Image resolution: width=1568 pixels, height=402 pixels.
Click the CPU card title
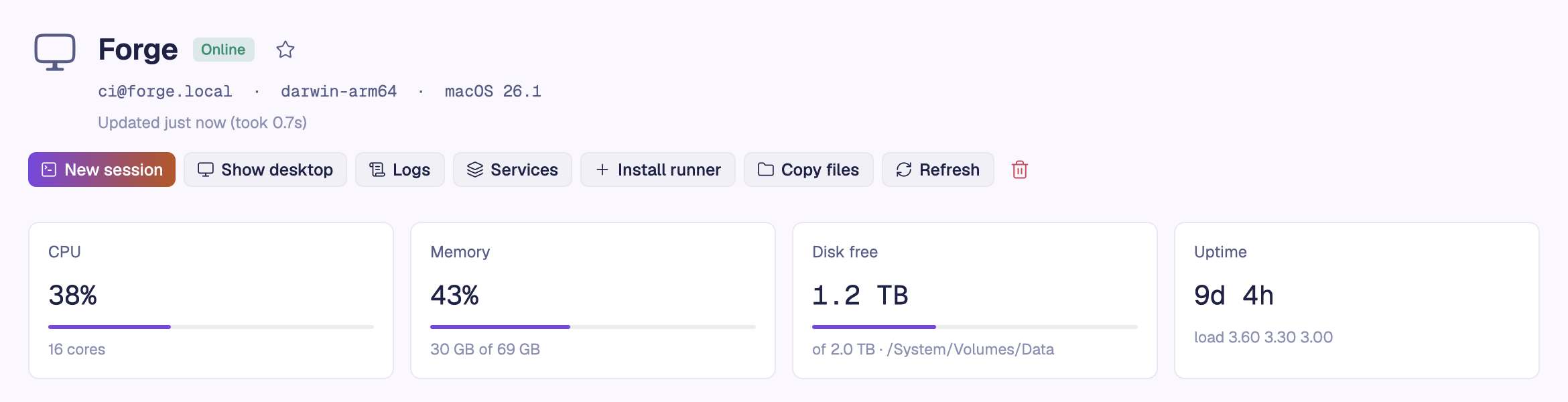point(64,252)
